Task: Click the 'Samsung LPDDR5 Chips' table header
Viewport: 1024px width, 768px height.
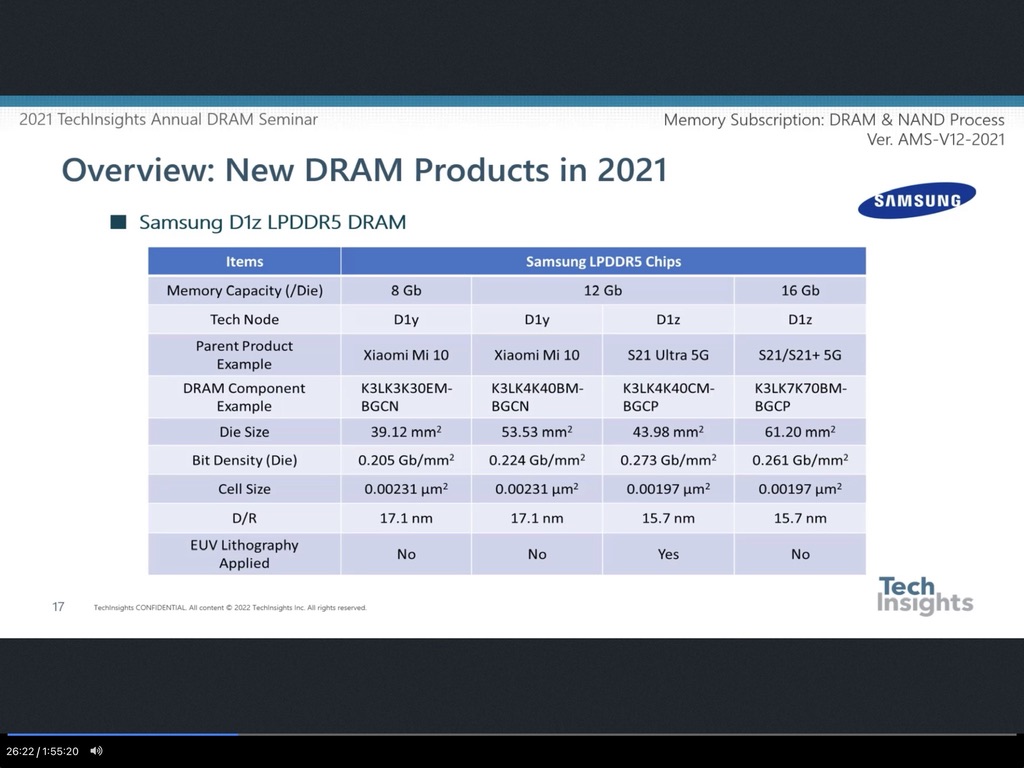Action: coord(603,261)
